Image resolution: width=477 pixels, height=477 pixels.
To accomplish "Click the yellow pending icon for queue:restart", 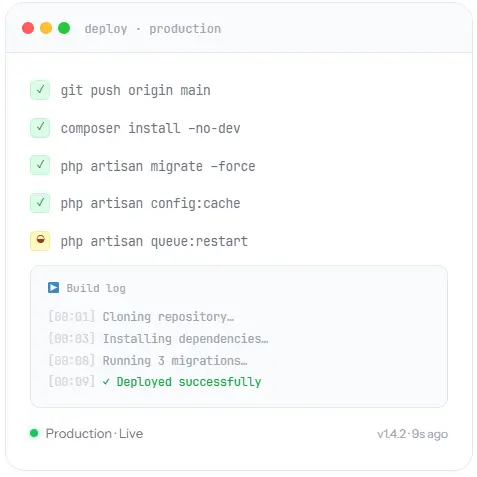I will tap(40, 241).
